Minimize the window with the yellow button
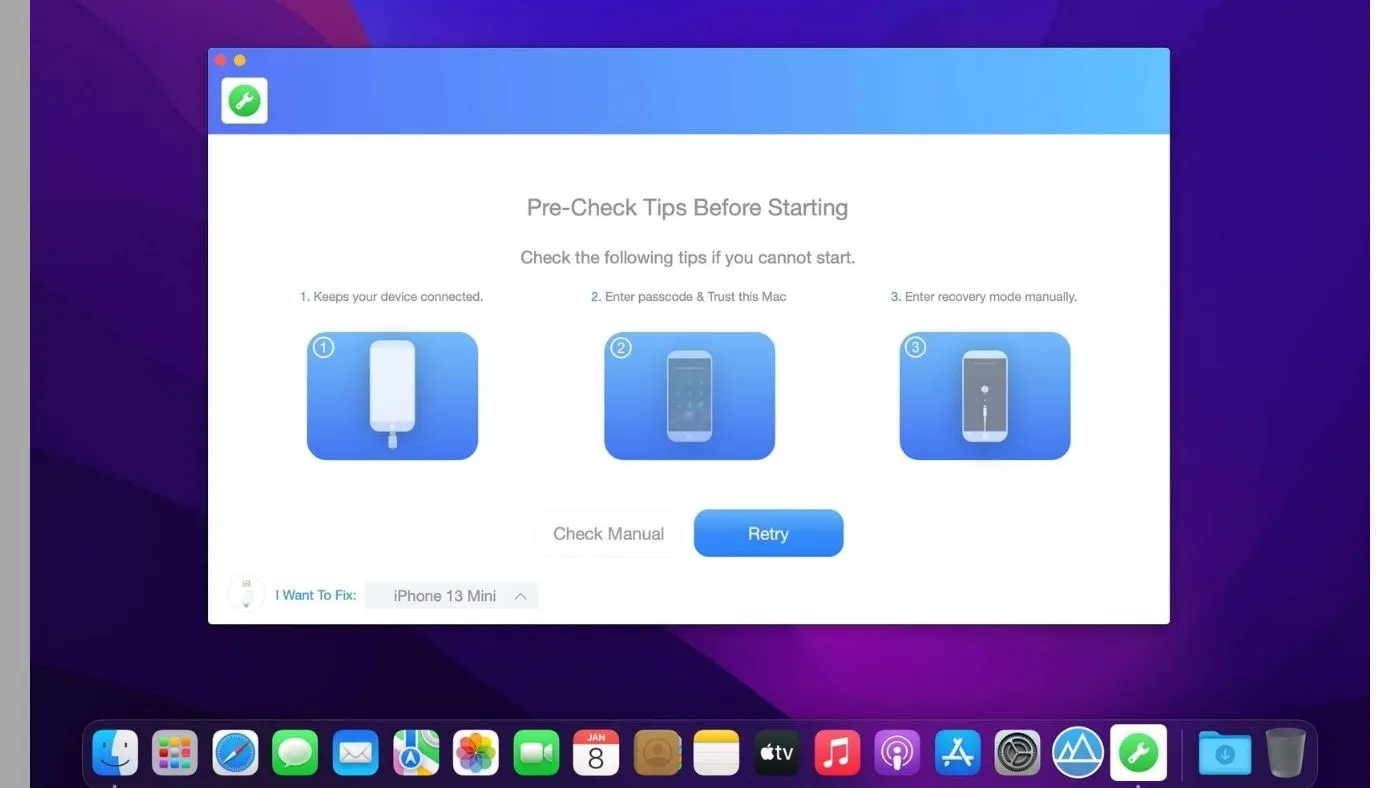 pos(240,61)
